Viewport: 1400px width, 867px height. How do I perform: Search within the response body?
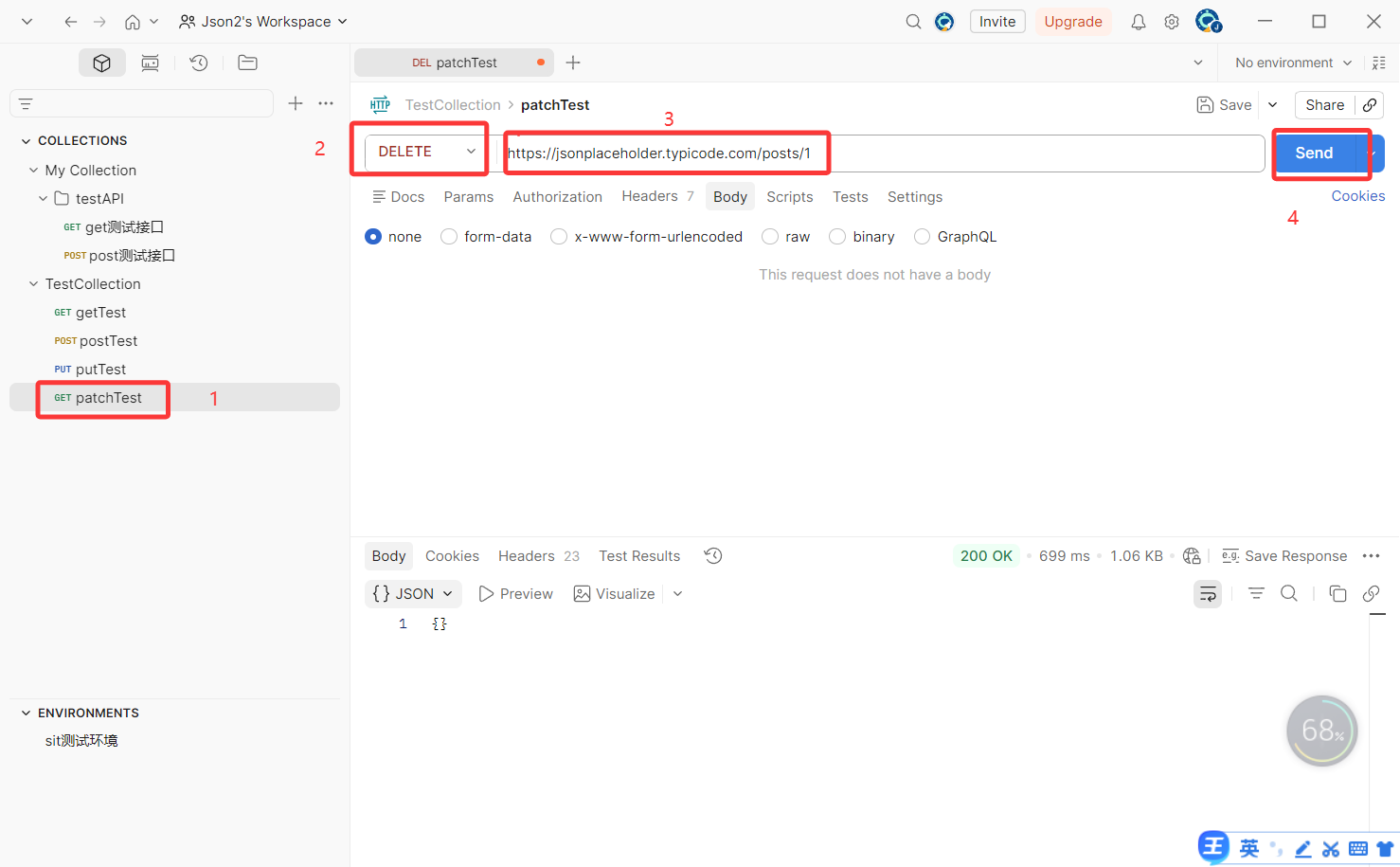[1289, 593]
